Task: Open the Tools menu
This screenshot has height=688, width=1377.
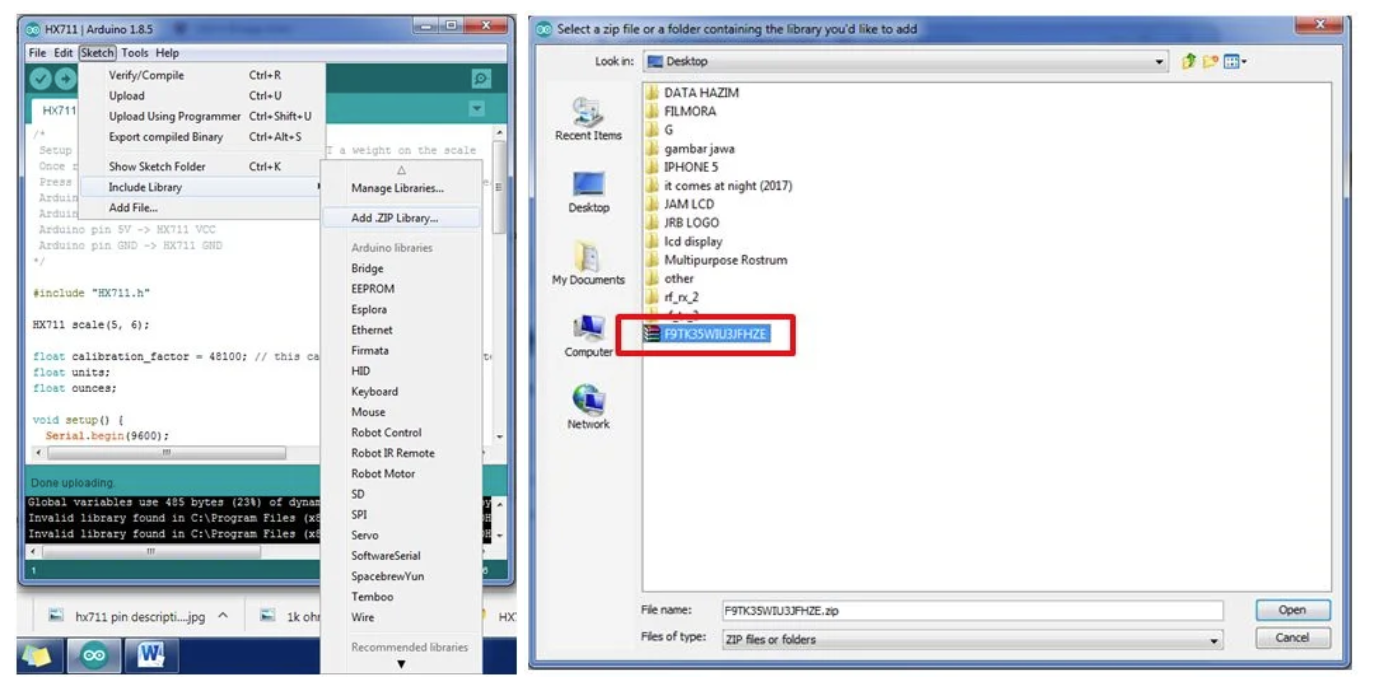Action: point(135,53)
